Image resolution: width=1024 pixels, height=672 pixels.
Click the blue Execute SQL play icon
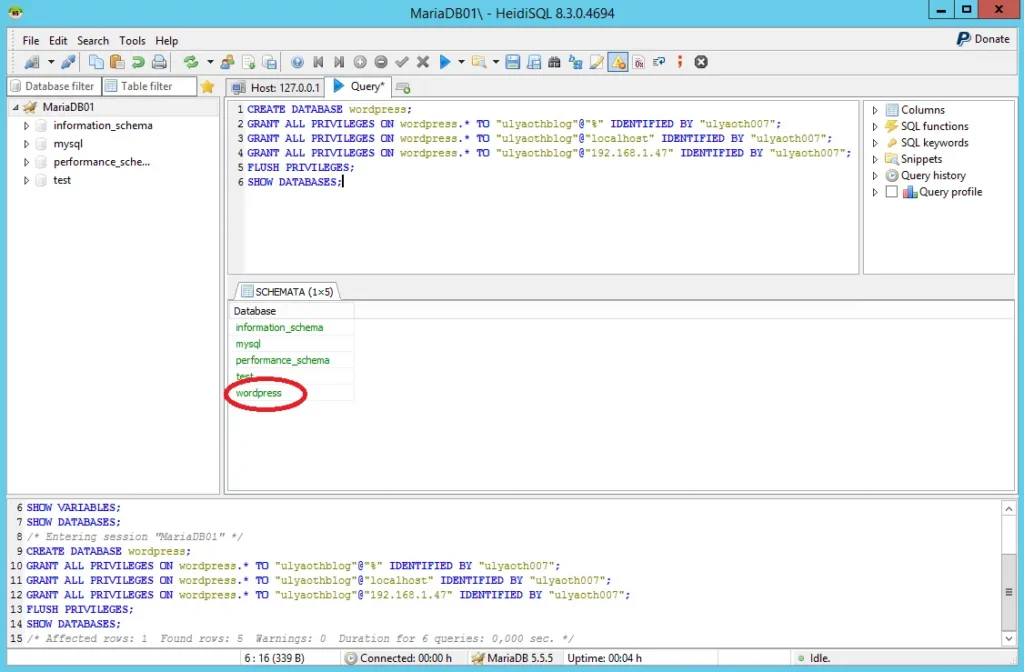[445, 62]
